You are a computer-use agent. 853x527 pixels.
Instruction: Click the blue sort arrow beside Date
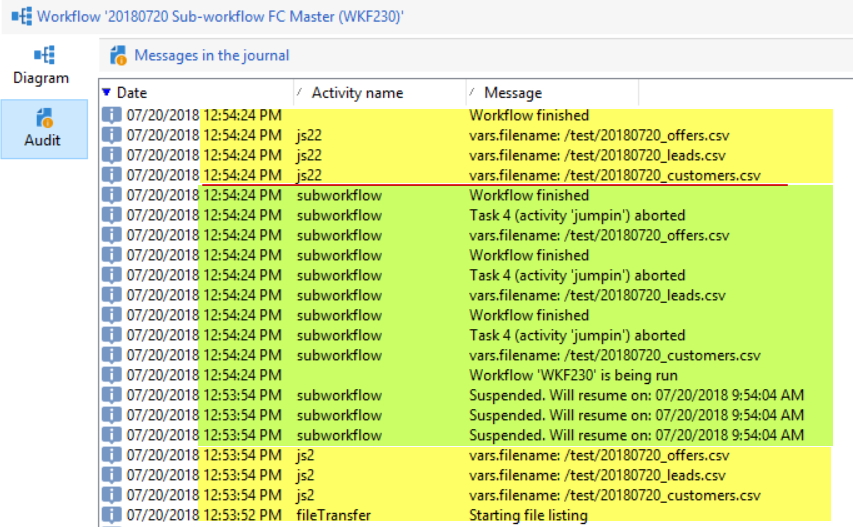click(x=107, y=93)
